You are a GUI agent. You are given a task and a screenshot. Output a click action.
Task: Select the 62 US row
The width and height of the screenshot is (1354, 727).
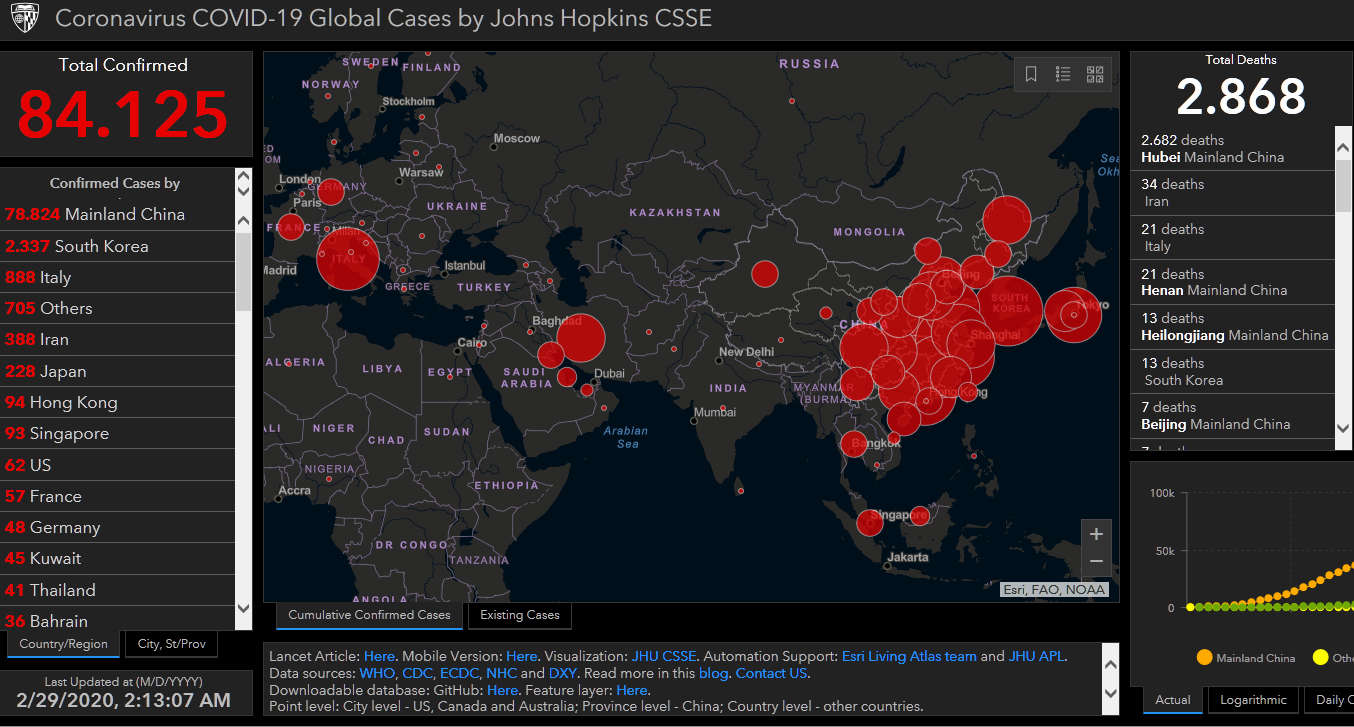point(117,465)
